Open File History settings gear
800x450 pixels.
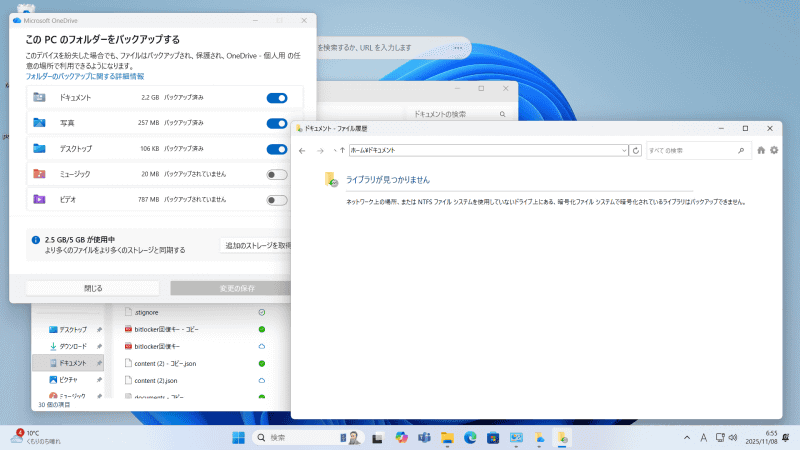tap(774, 150)
